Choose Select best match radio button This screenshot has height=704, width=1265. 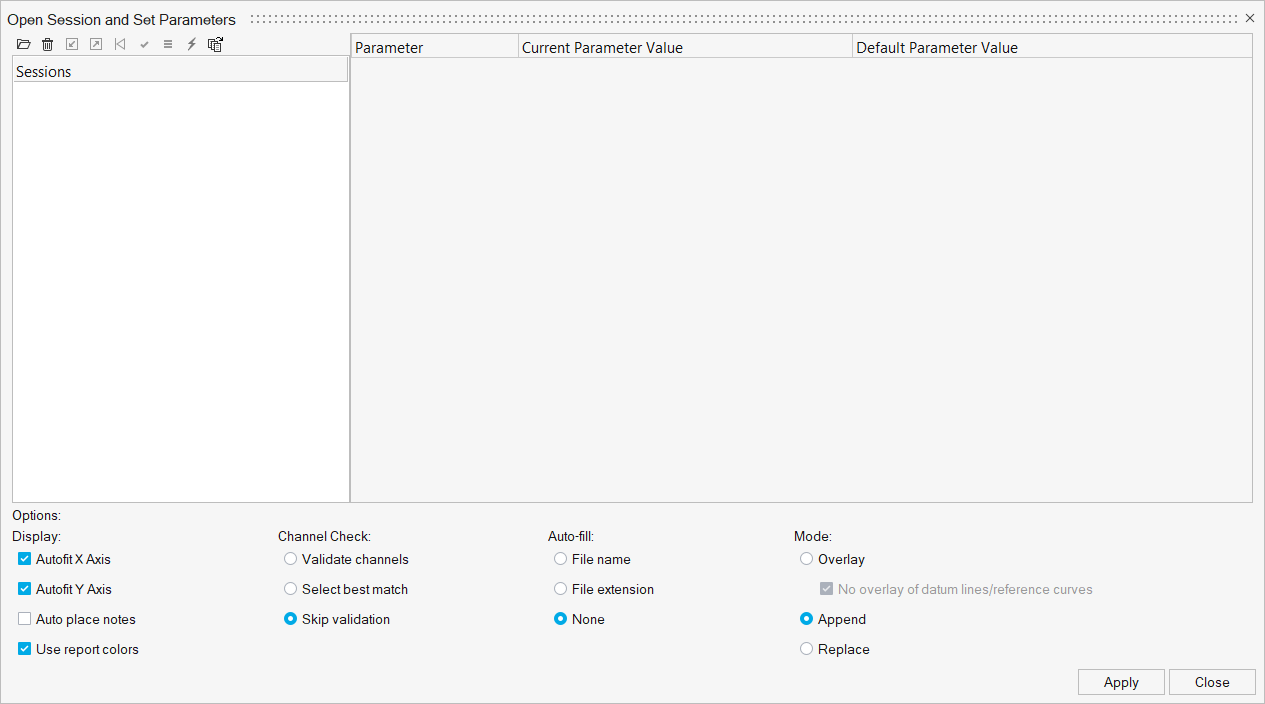click(291, 589)
